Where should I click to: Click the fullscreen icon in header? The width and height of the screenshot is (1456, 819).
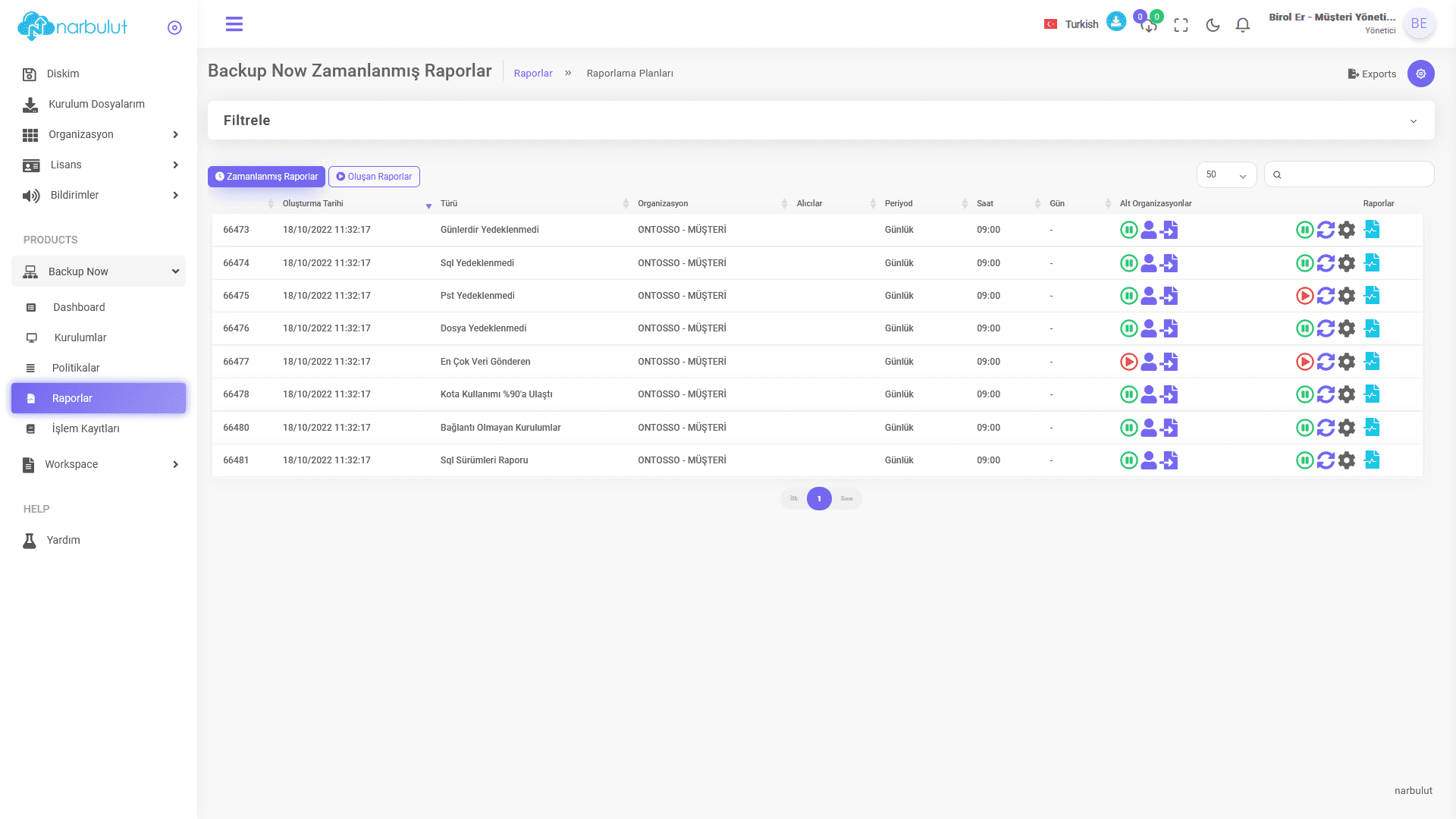1181,25
